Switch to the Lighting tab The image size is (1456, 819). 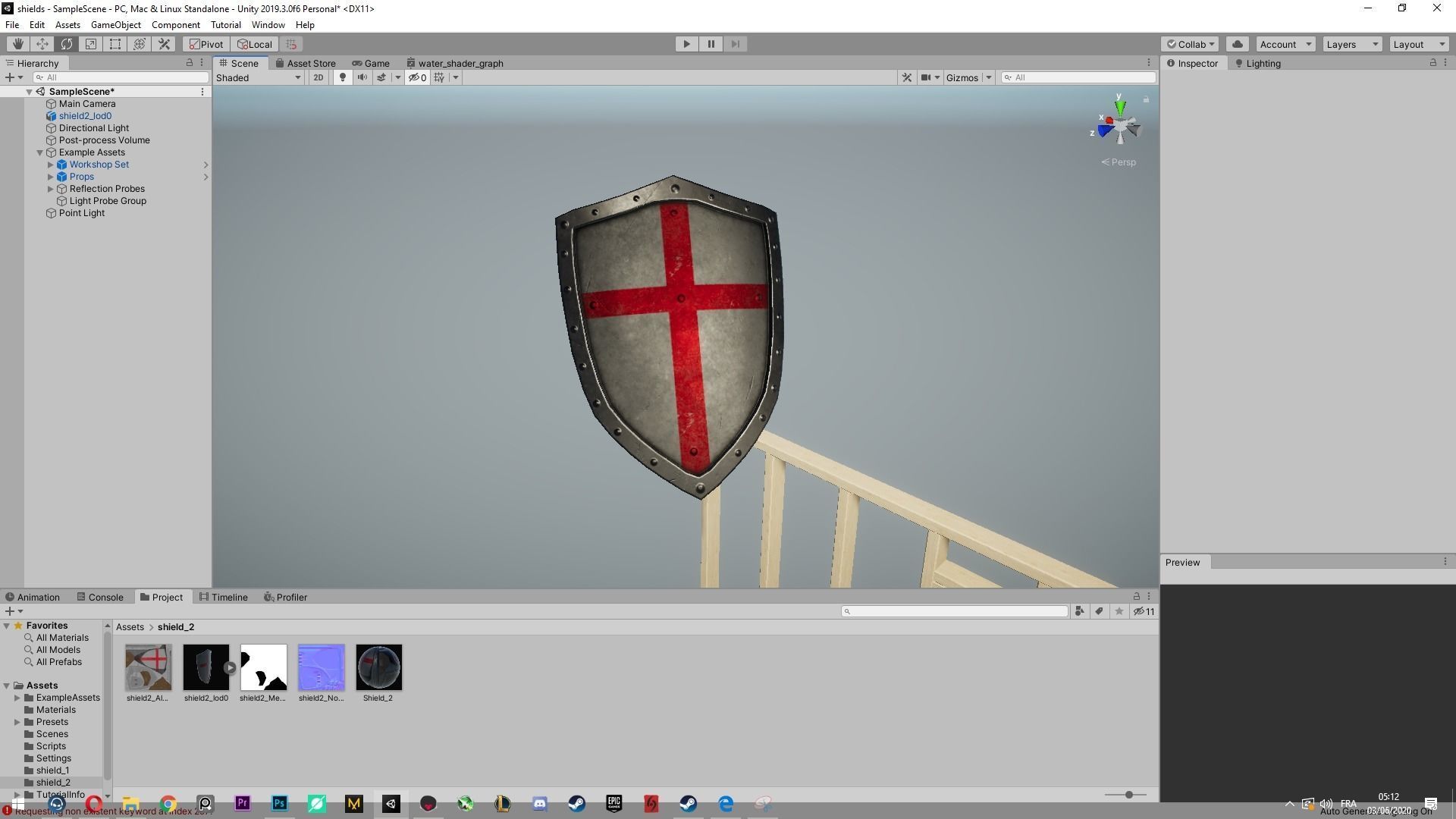(1258, 64)
